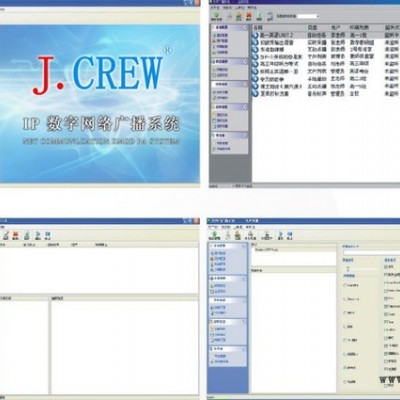Image resolution: width=400 pixels, height=400 pixels.
Task: Collapse the bottom sidebar panel in bottom-right window
Action: click(x=244, y=349)
